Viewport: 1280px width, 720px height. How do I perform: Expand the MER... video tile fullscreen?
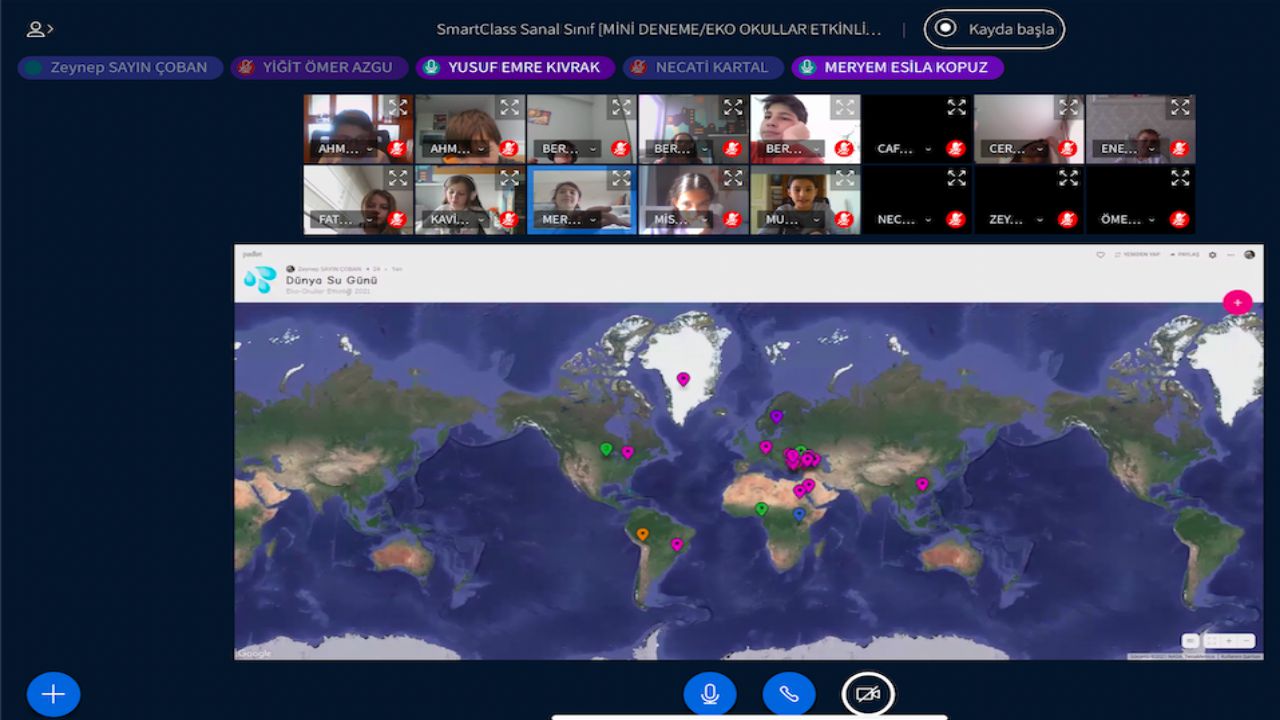pyautogui.click(x=621, y=178)
